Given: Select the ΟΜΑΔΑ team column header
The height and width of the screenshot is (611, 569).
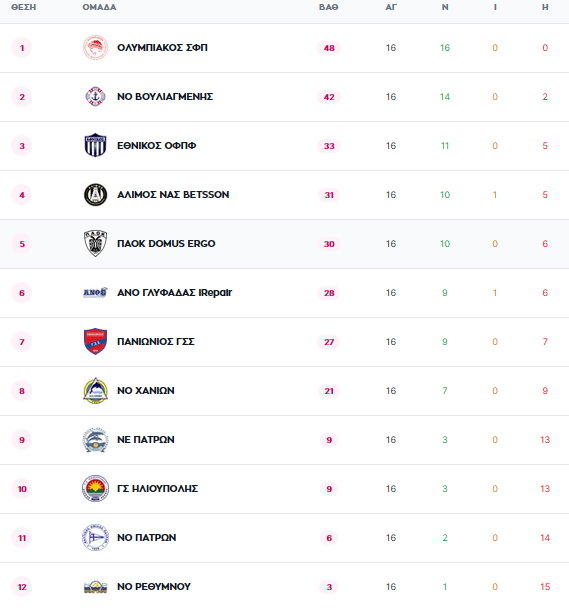Looking at the screenshot, I should click(99, 7).
